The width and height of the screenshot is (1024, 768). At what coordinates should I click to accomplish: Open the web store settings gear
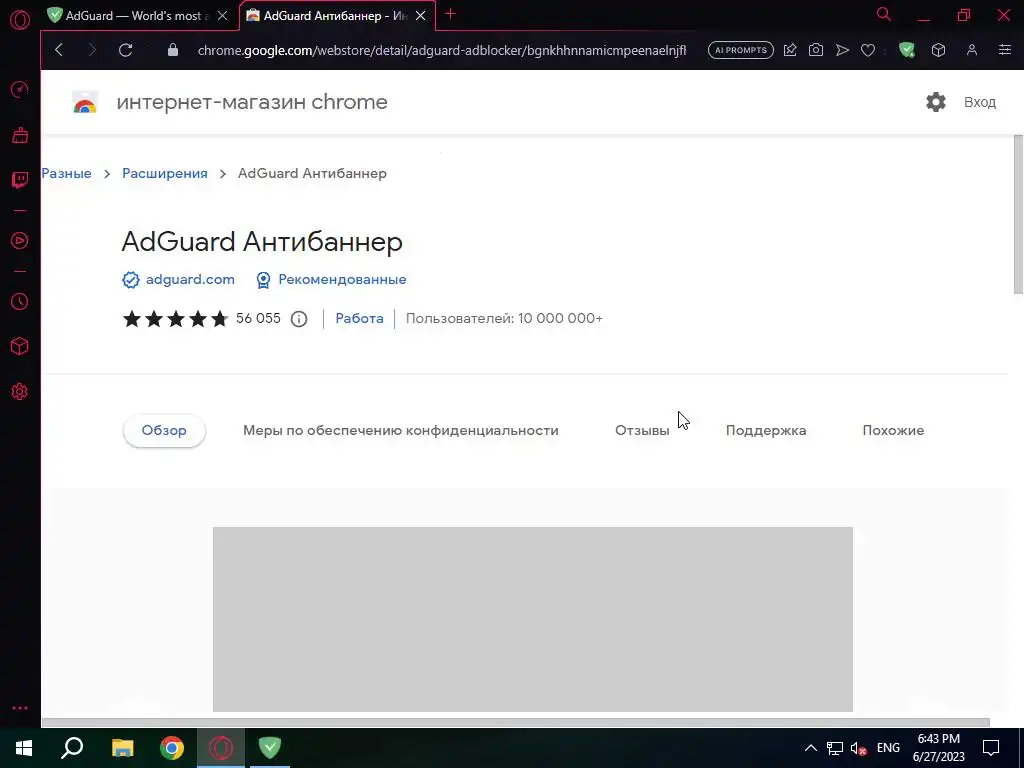coord(936,102)
